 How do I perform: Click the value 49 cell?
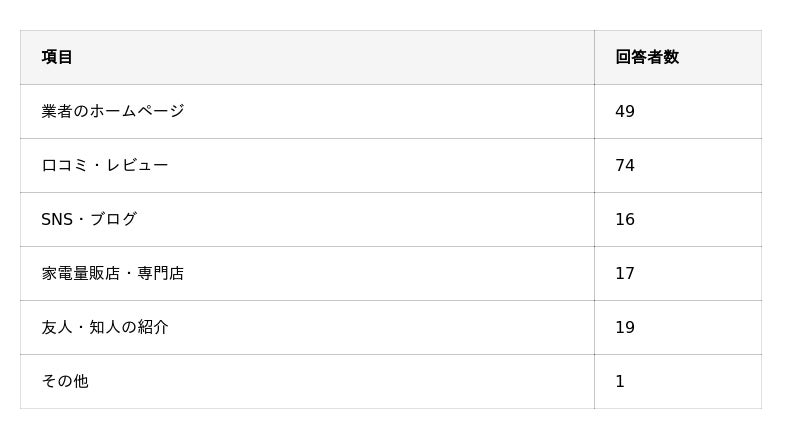[x=625, y=111]
